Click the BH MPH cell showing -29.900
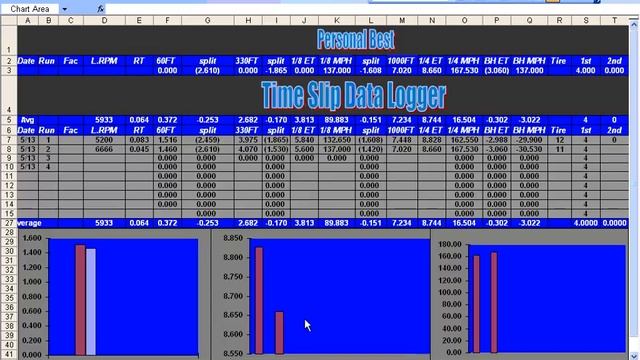Viewport: 640px width, 360px height. pyautogui.click(x=529, y=140)
